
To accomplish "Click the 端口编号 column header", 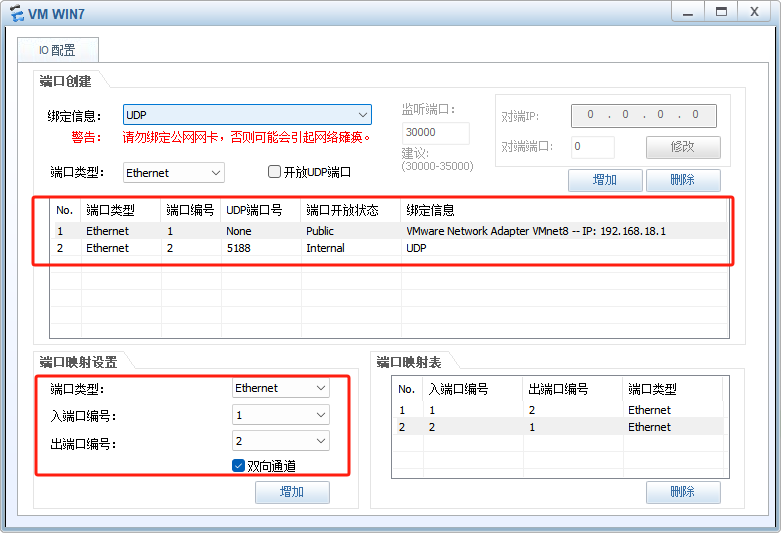I will pos(191,210).
